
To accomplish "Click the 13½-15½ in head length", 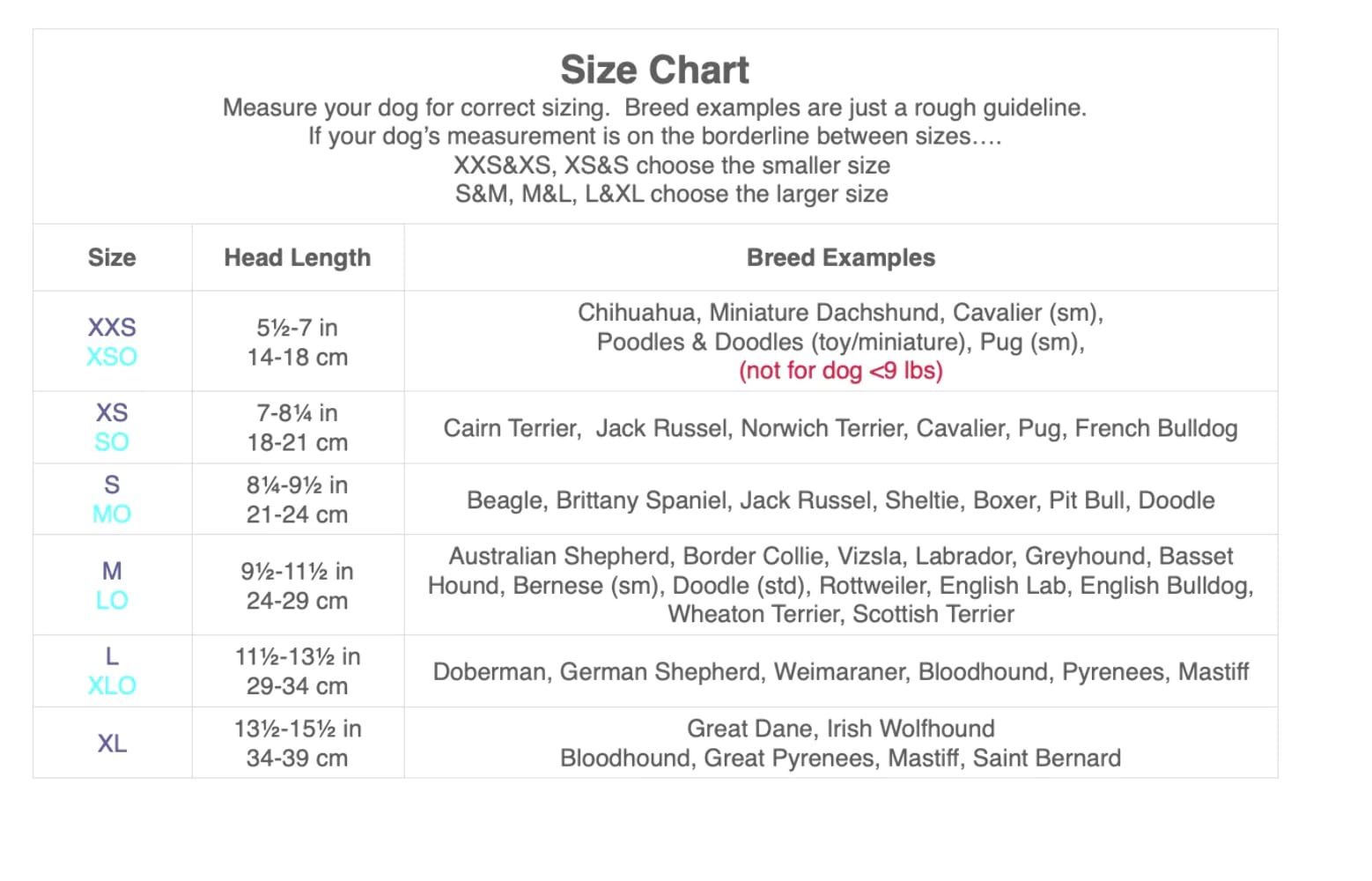I will 297,729.
